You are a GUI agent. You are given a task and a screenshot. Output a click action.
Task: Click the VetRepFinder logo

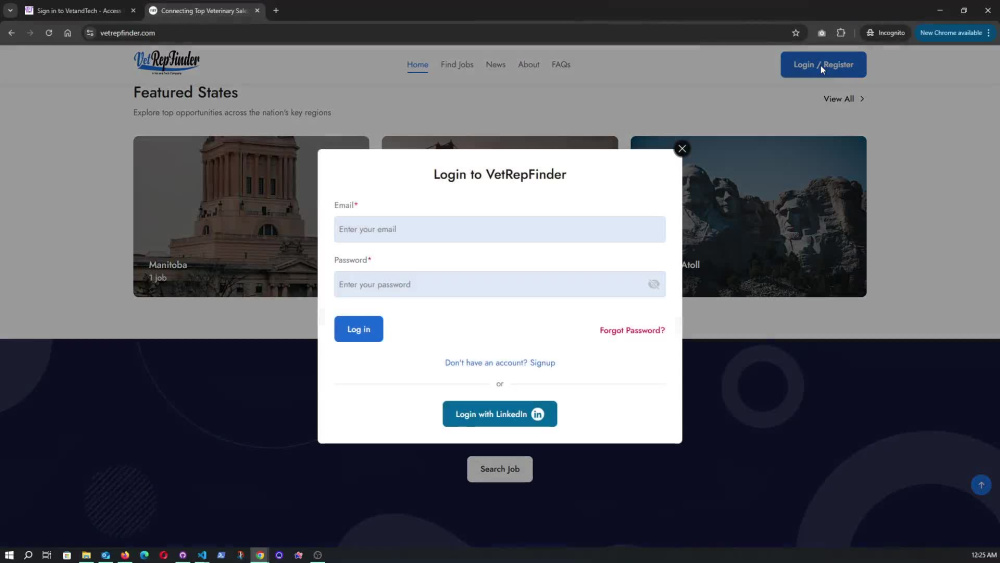[166, 62]
